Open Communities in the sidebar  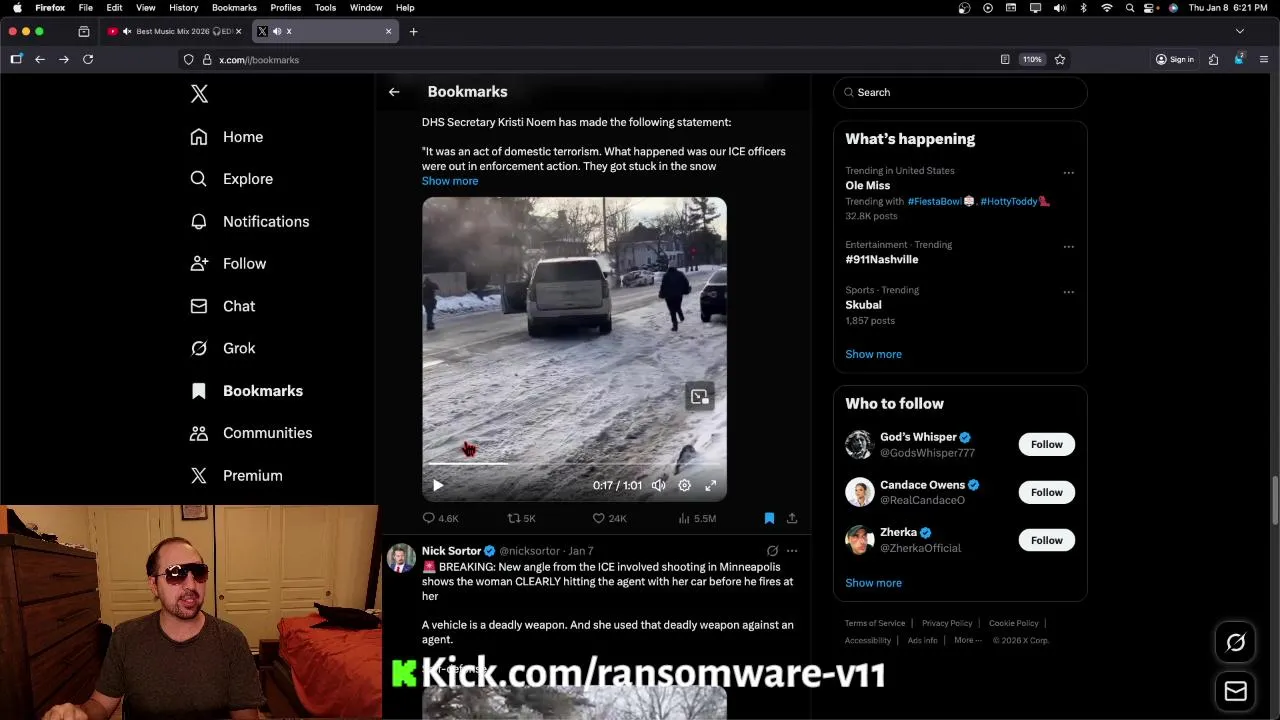click(251, 433)
